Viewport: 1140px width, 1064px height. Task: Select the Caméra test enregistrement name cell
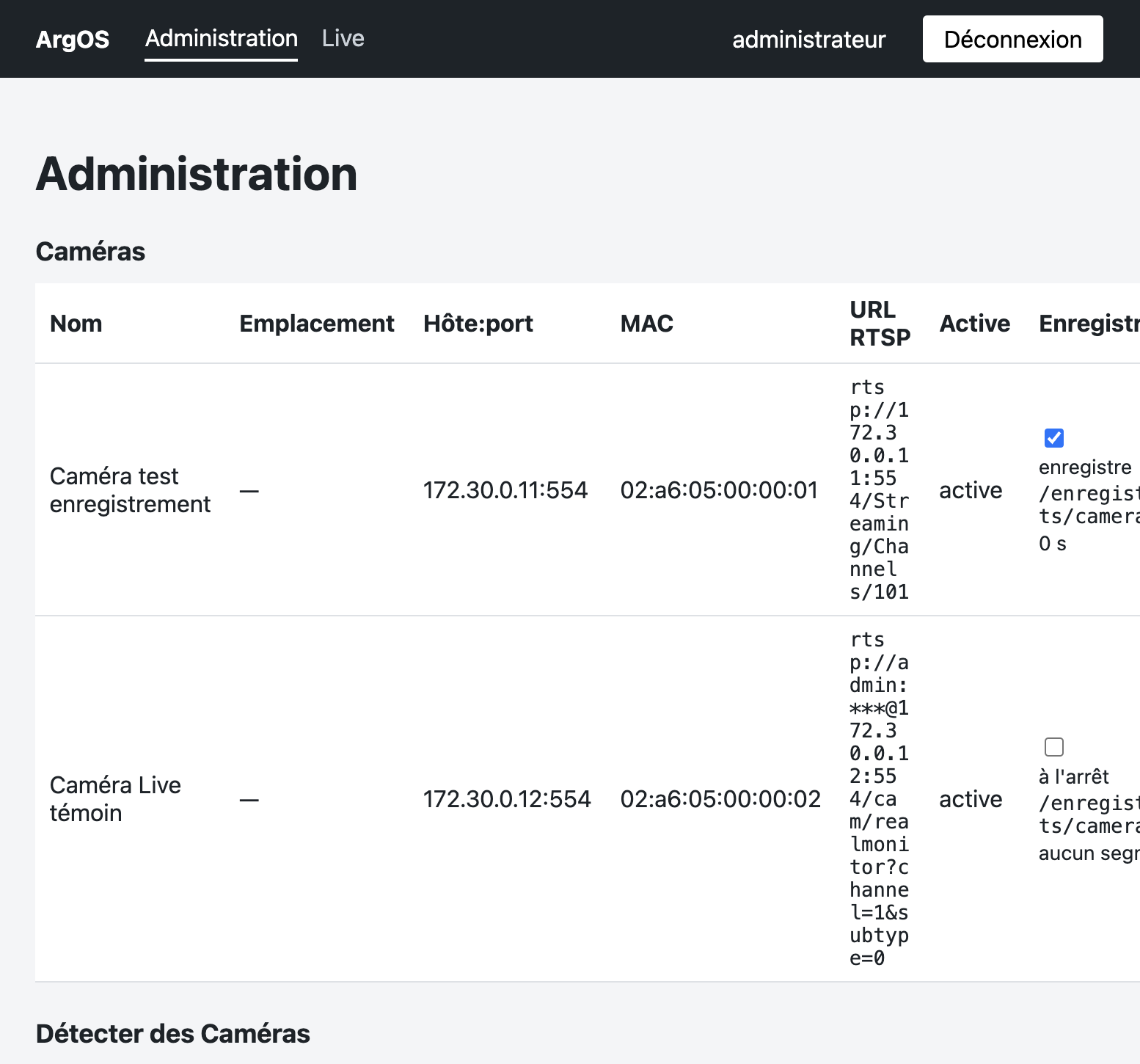(130, 490)
